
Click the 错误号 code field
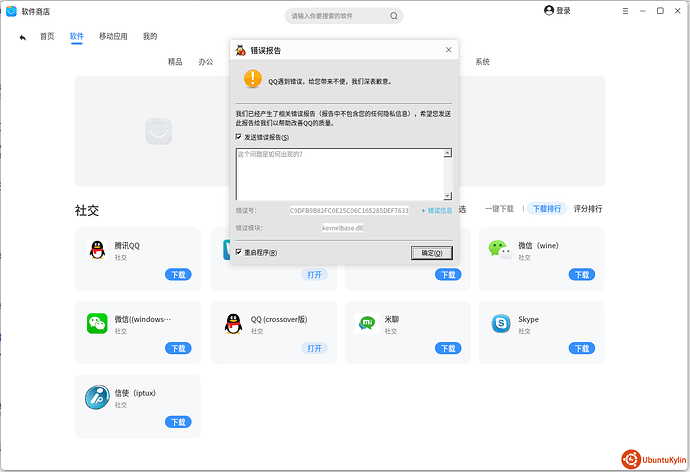coord(349,211)
